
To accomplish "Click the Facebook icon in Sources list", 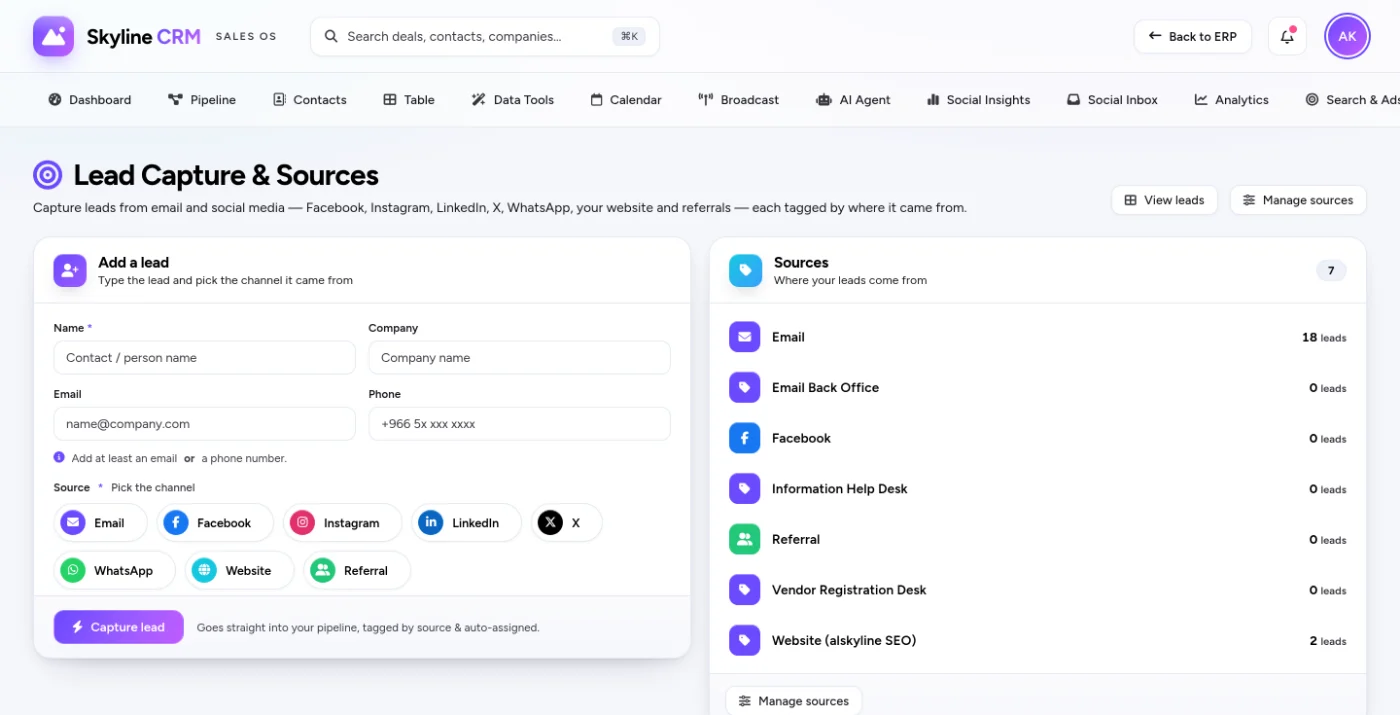I will tap(745, 438).
